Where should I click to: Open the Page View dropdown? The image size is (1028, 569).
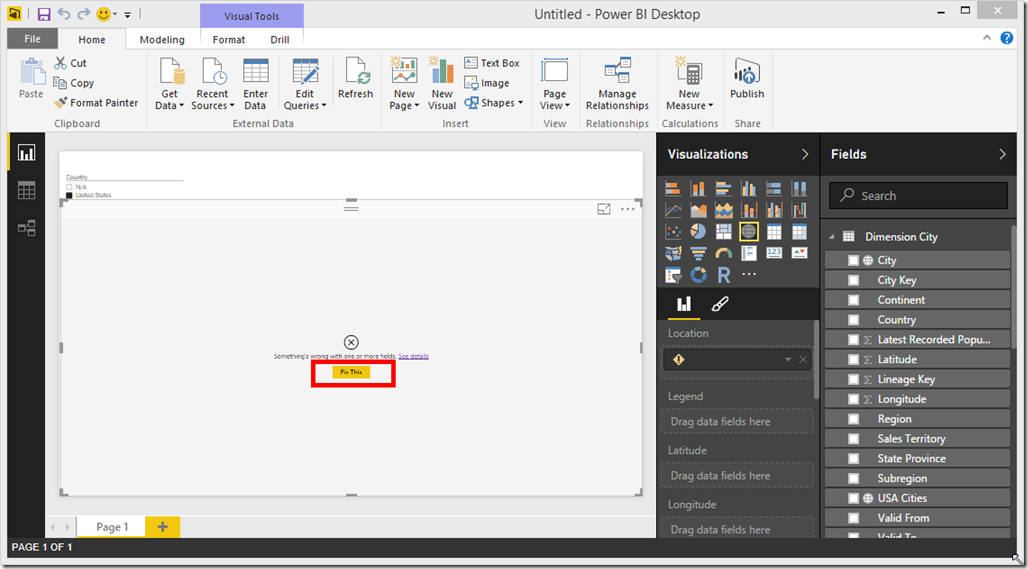[555, 85]
